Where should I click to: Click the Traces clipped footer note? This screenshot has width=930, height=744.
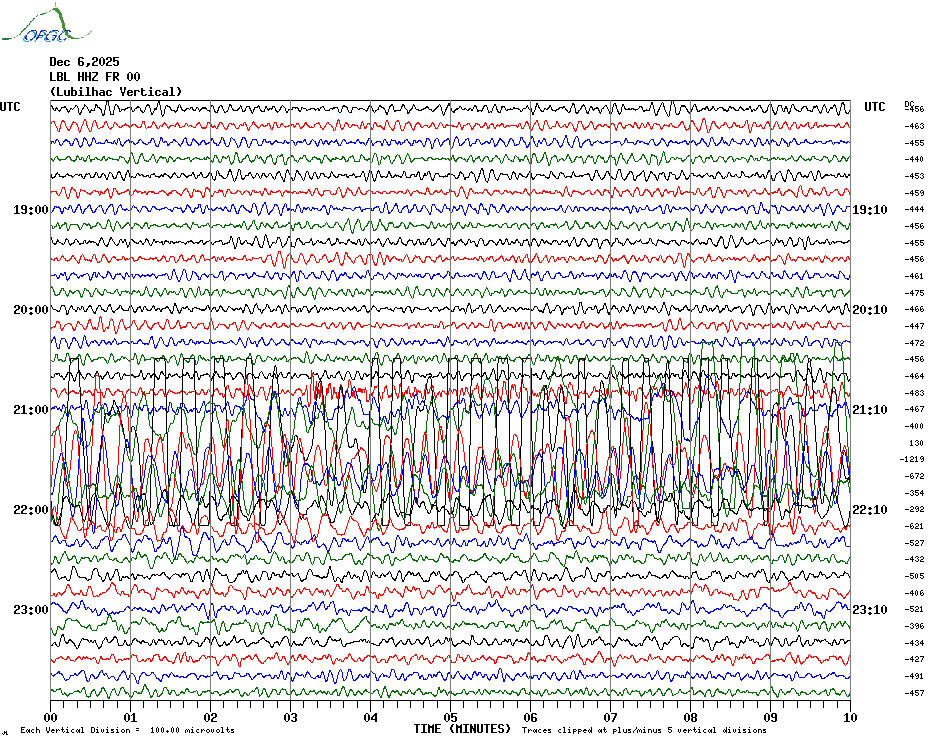click(644, 731)
